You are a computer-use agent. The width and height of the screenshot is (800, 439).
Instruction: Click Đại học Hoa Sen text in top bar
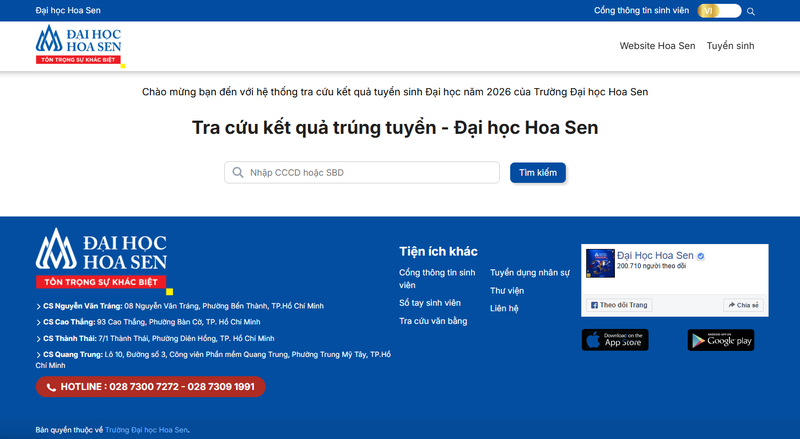pyautogui.click(x=68, y=10)
